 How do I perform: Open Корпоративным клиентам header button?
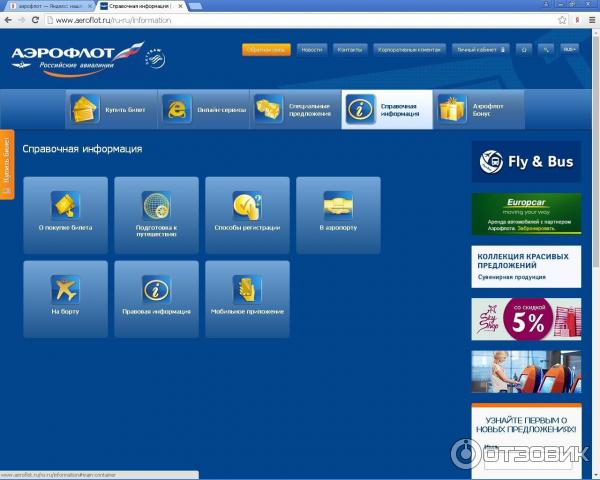click(409, 50)
